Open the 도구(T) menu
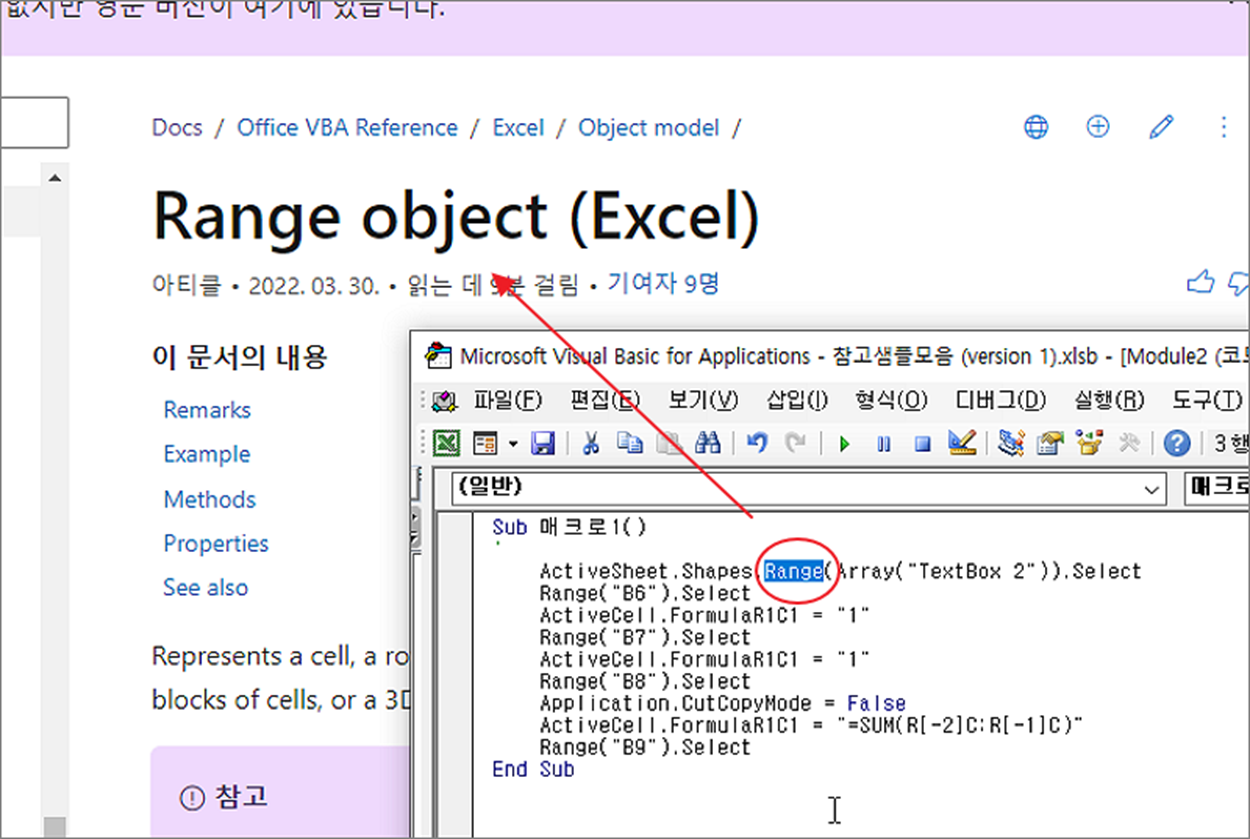 [1208, 401]
